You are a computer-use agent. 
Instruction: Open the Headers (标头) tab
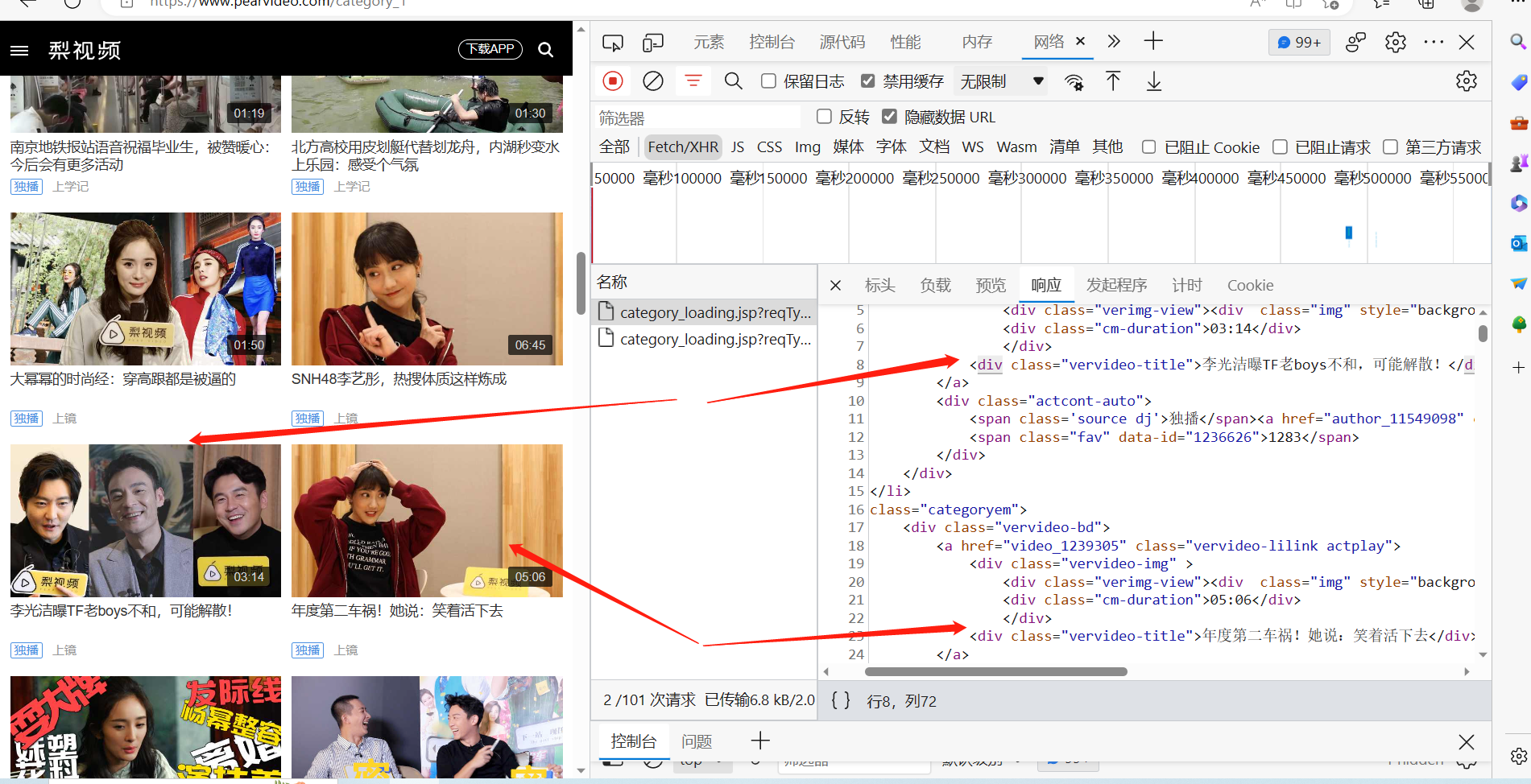[x=880, y=285]
